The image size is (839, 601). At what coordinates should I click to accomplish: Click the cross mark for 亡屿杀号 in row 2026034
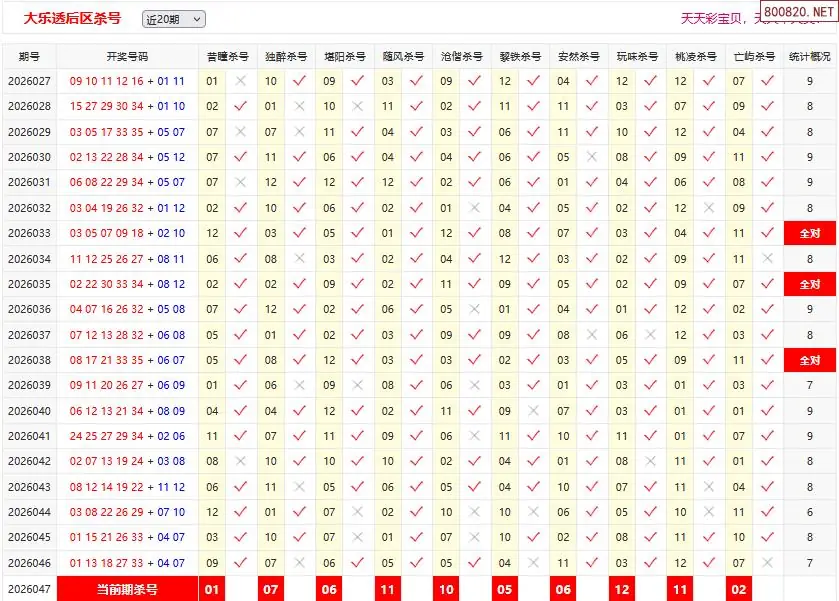pos(767,259)
